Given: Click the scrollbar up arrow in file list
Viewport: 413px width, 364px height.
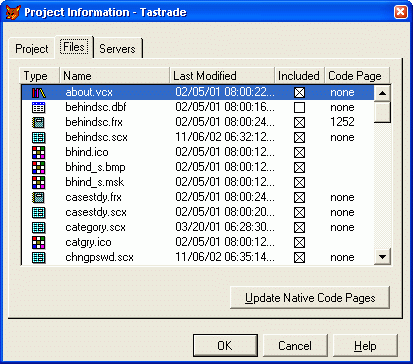Looking at the screenshot, I should [382, 93].
